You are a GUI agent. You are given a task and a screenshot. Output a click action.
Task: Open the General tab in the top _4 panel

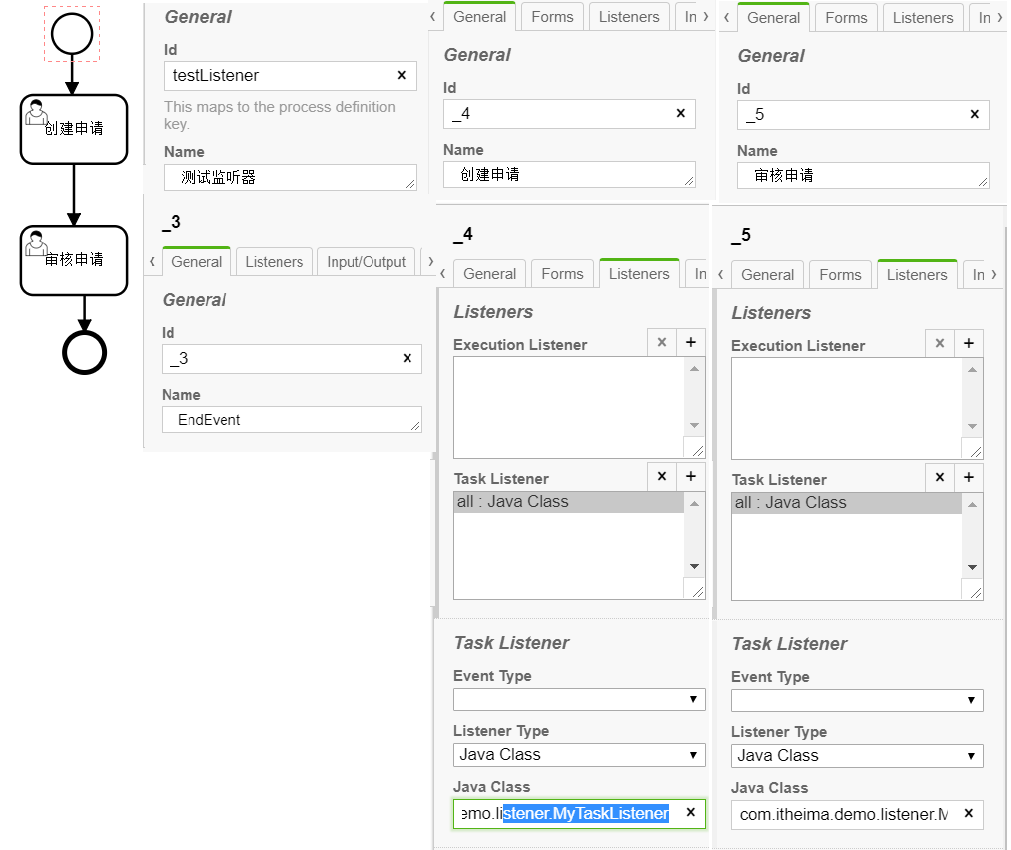point(479,17)
